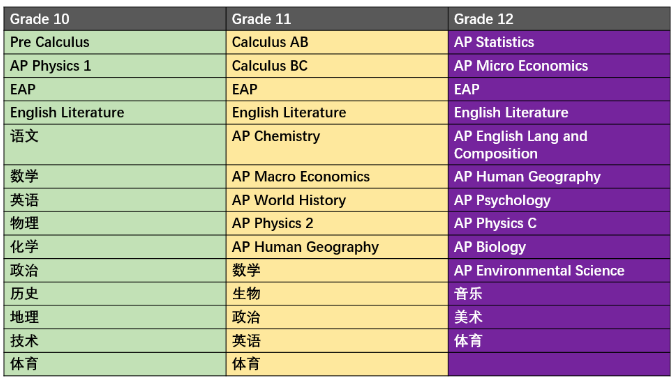The image size is (672, 382).
Task: Select the AP Environmental Science cell
Action: point(559,271)
